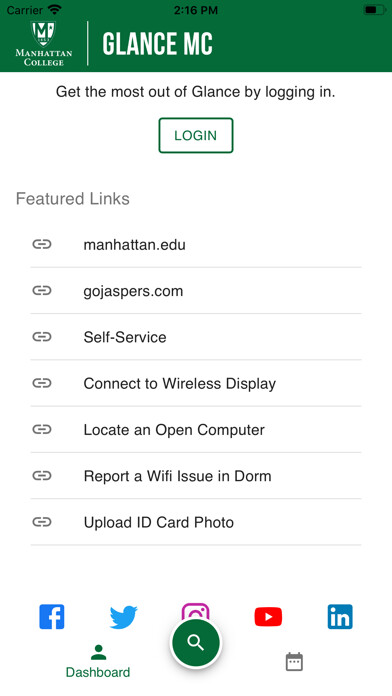Choose Report a Wifi Issue in Dorm

pos(196,476)
